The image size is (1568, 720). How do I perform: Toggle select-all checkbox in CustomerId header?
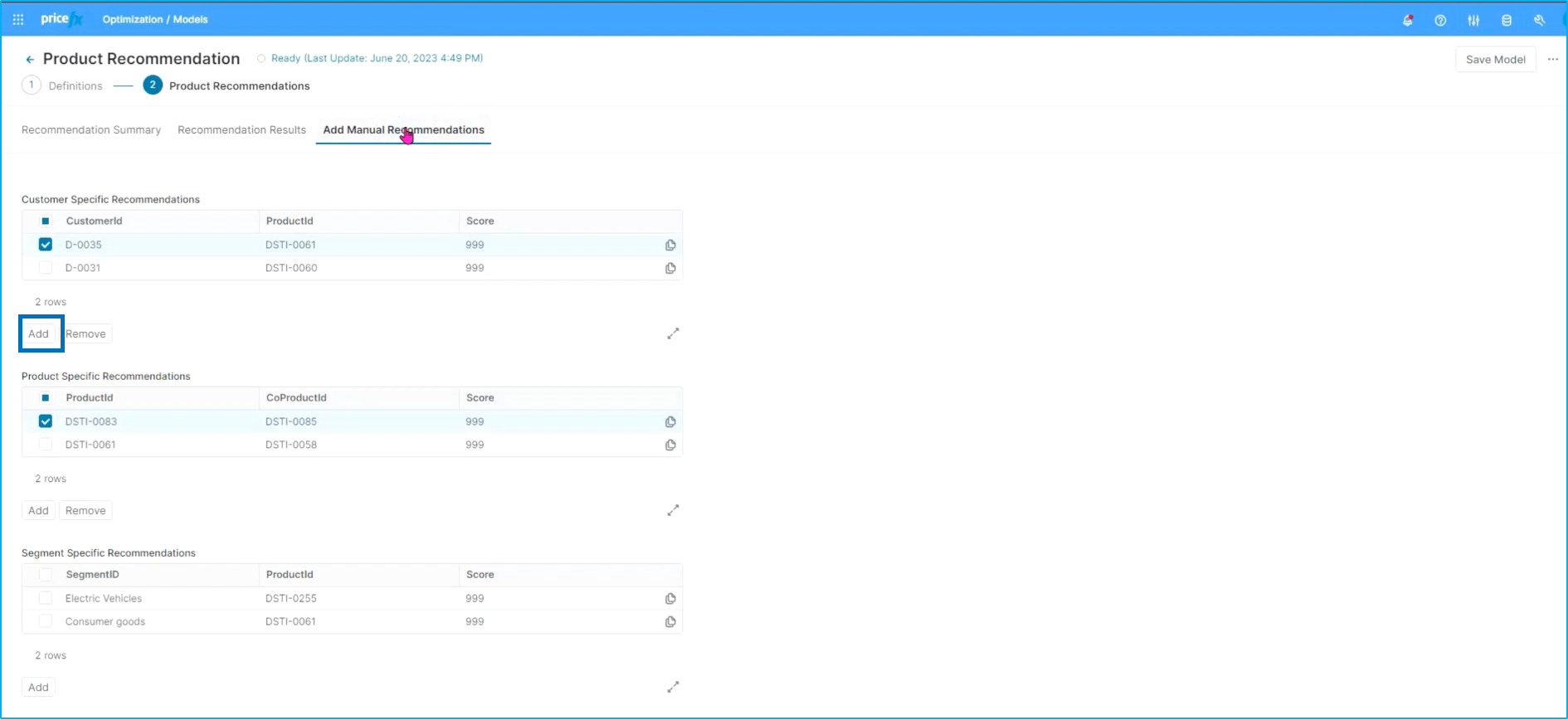[46, 221]
